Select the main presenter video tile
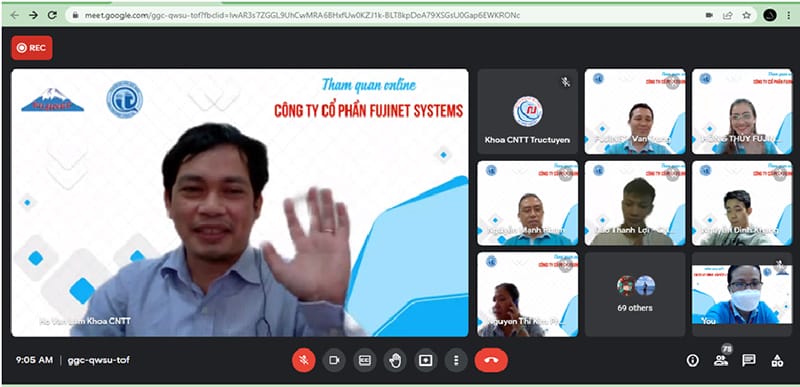The width and height of the screenshot is (800, 387). point(240,202)
